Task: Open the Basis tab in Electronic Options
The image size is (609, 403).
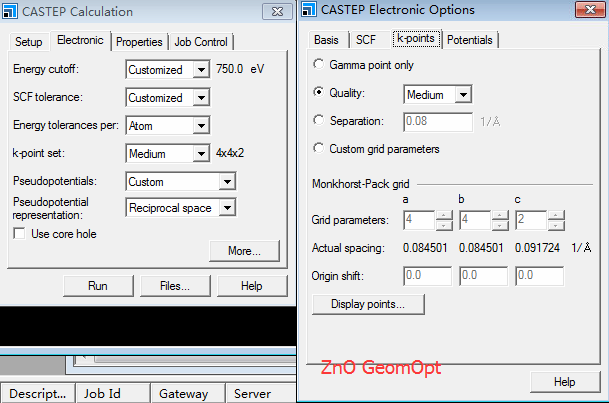Action: tap(326, 40)
